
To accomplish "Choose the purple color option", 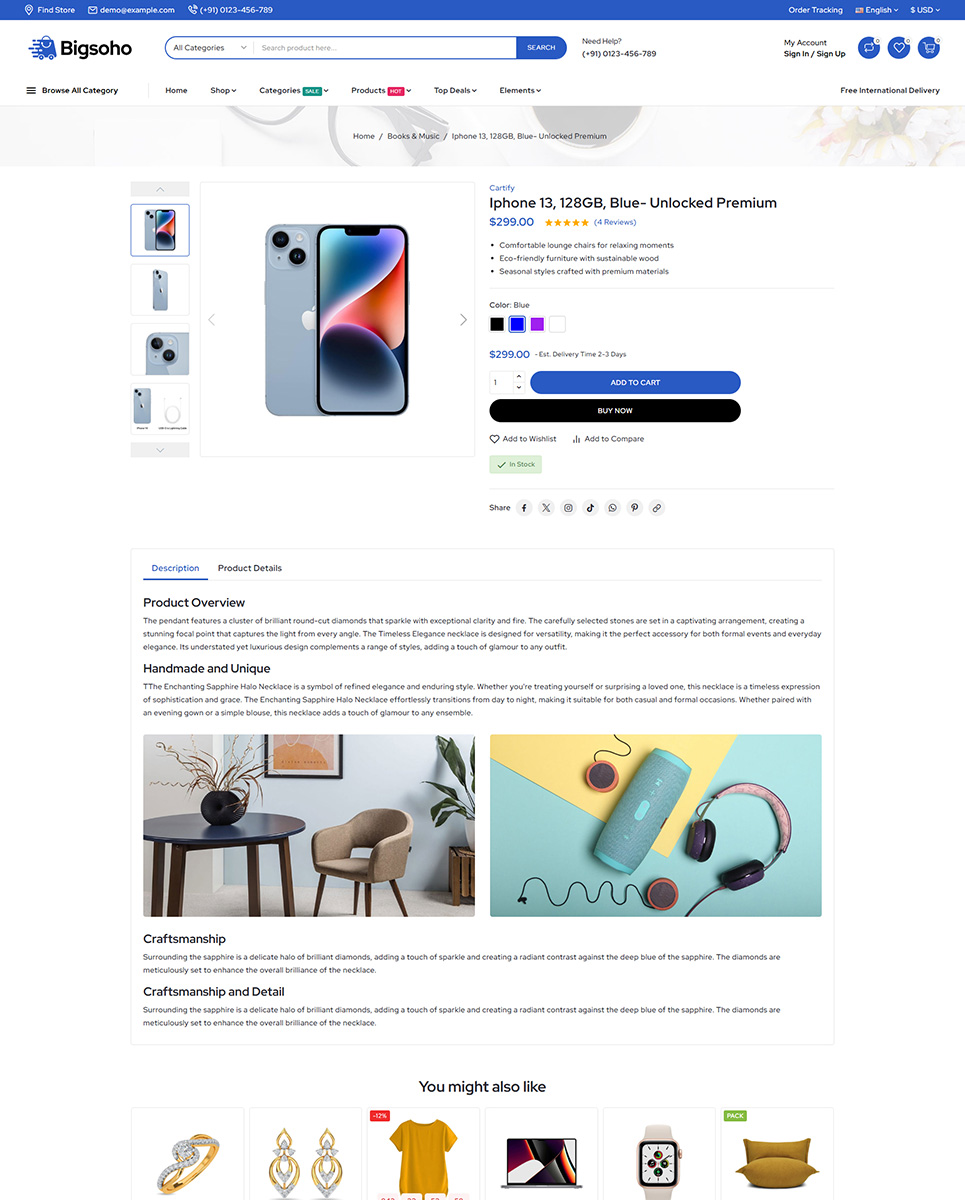I will [537, 324].
